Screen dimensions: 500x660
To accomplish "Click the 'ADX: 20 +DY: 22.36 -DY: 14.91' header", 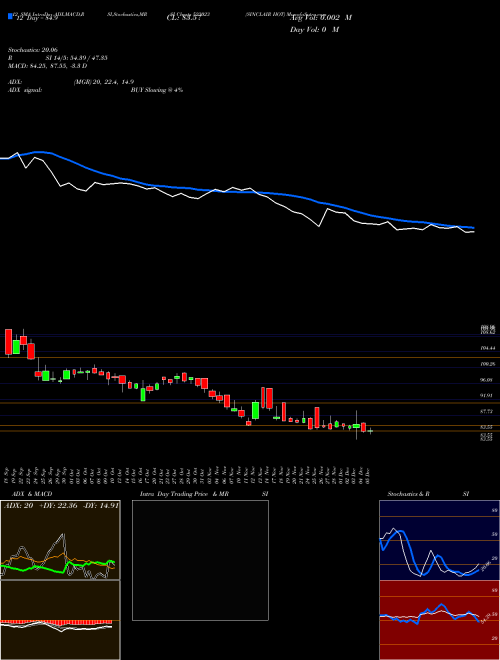I will pyautogui.click(x=61, y=506).
